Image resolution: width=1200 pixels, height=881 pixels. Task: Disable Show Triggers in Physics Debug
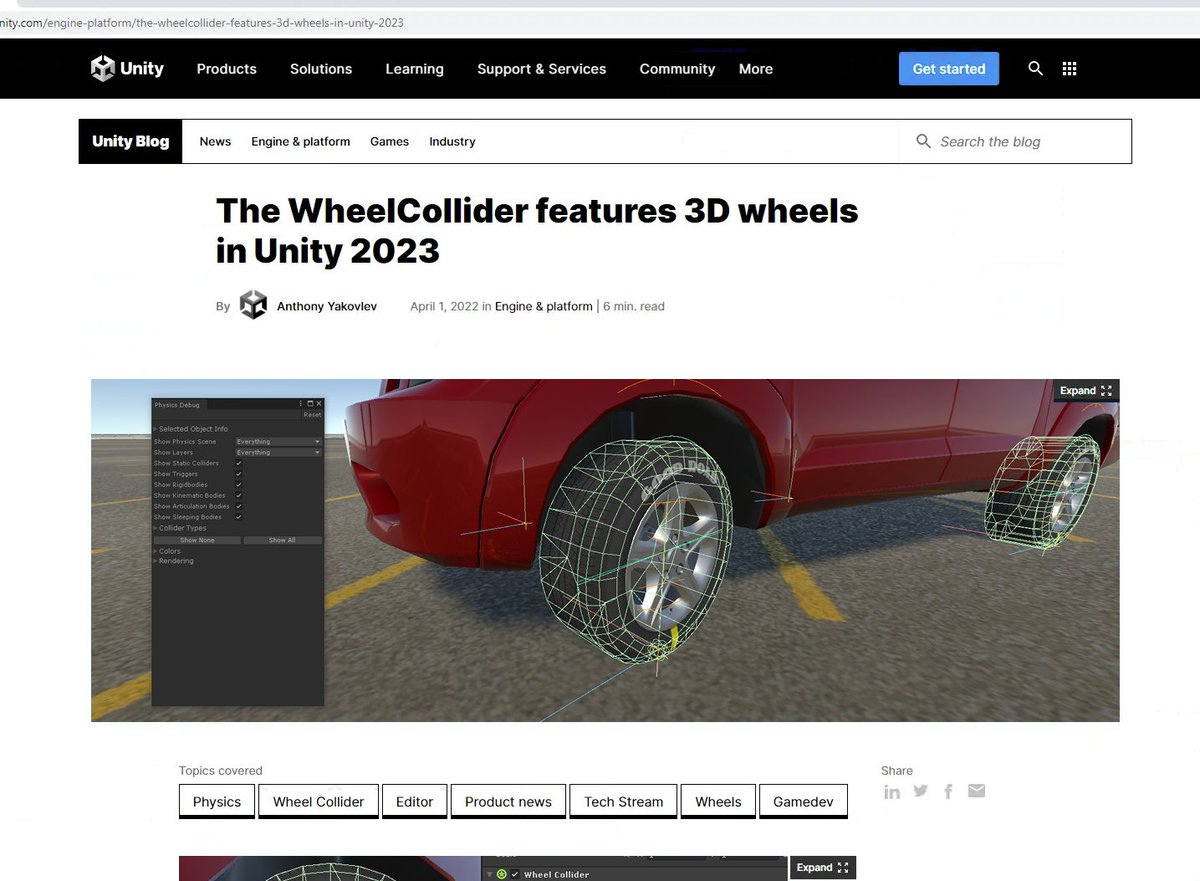tap(239, 474)
